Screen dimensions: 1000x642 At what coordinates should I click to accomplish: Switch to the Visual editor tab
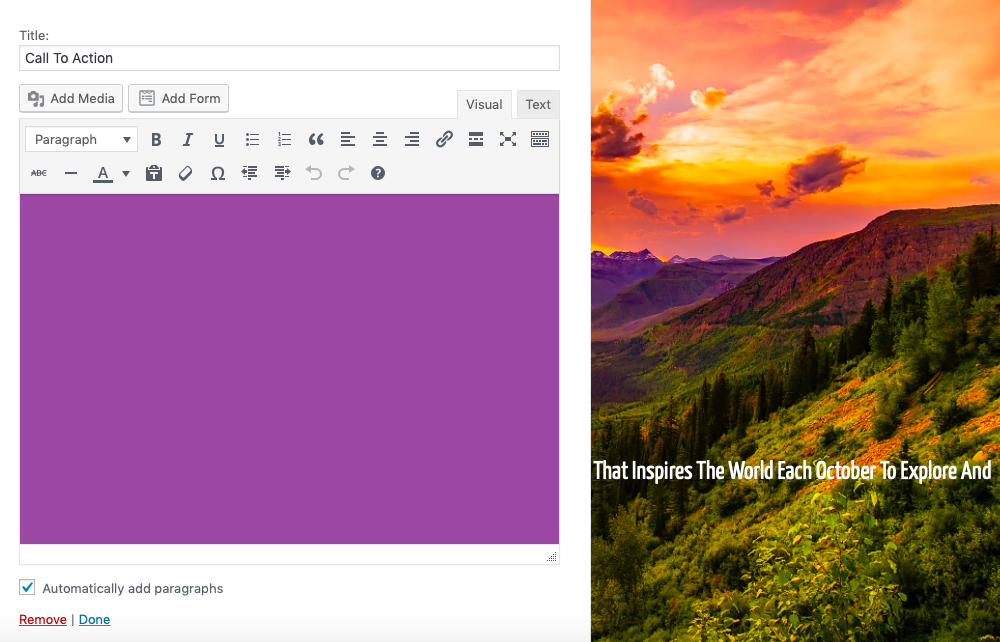pyautogui.click(x=484, y=105)
